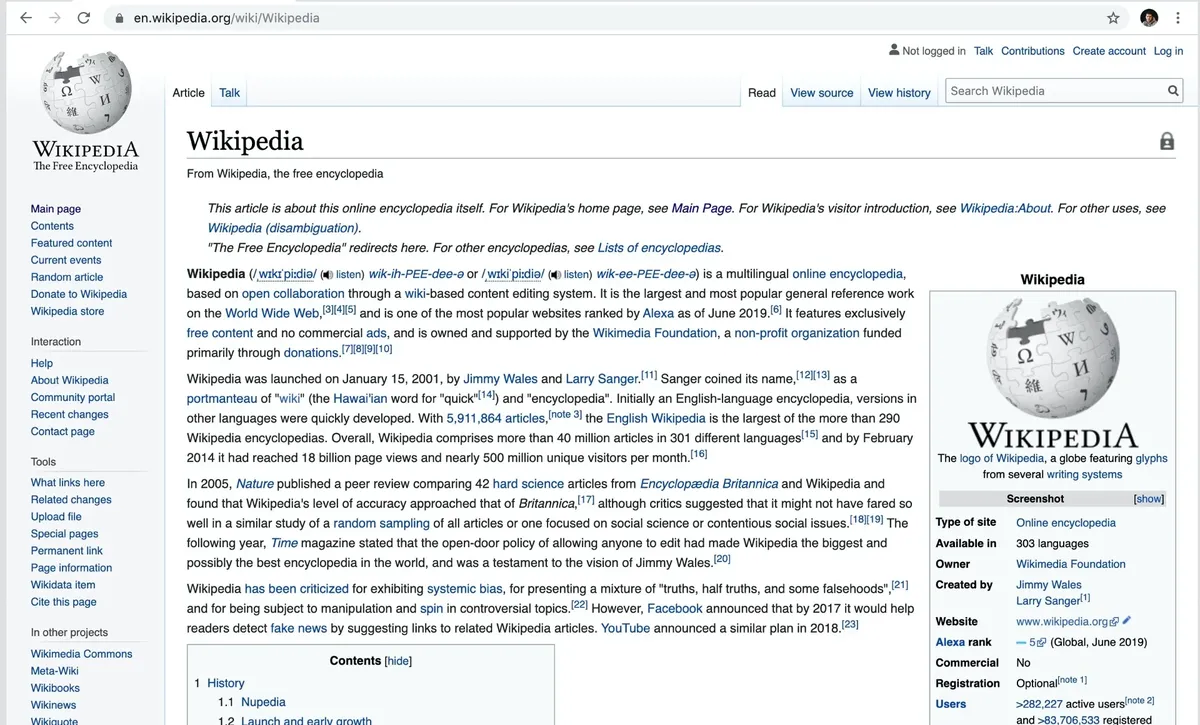Image resolution: width=1200 pixels, height=725 pixels.
Task: Play the first pronunciation listen speaker icon
Action: pos(326,274)
